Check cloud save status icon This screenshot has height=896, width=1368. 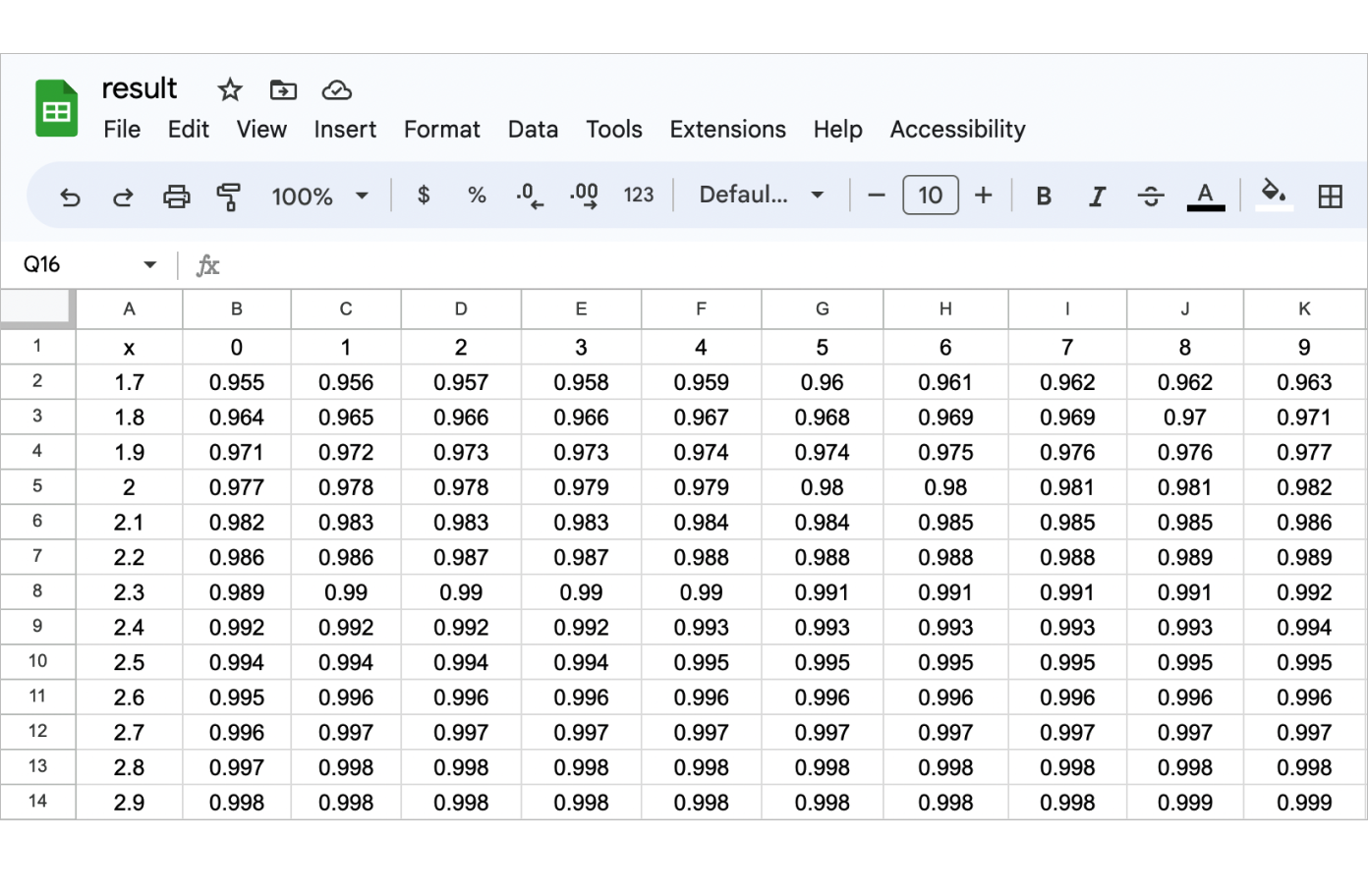coord(337,90)
